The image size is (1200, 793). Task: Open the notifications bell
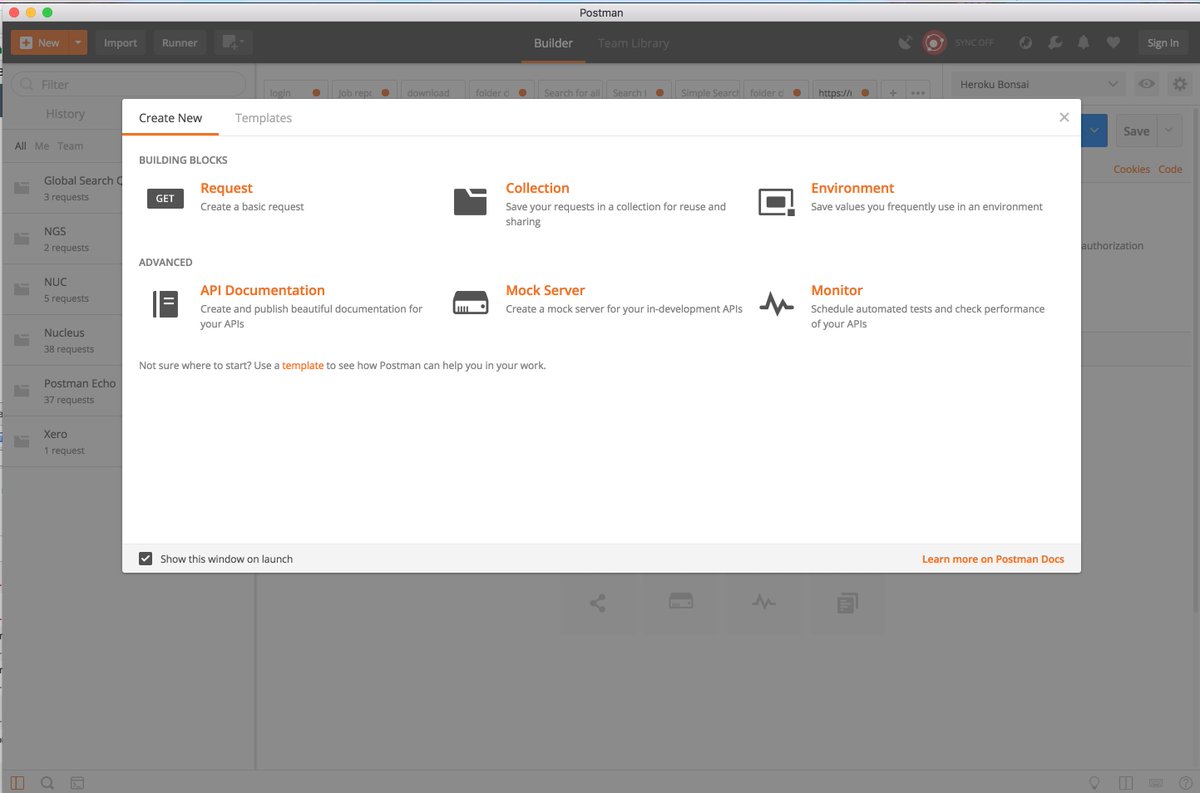click(x=1084, y=43)
